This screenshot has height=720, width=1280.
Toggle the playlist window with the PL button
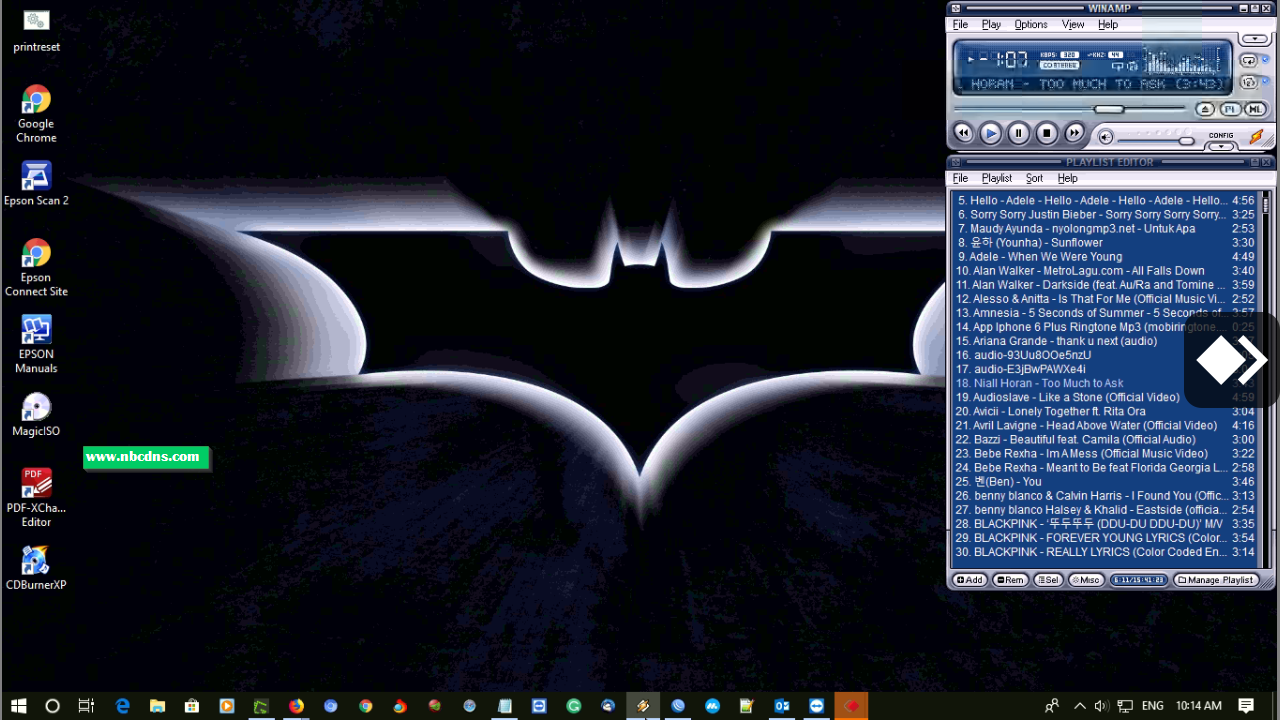[x=1230, y=109]
